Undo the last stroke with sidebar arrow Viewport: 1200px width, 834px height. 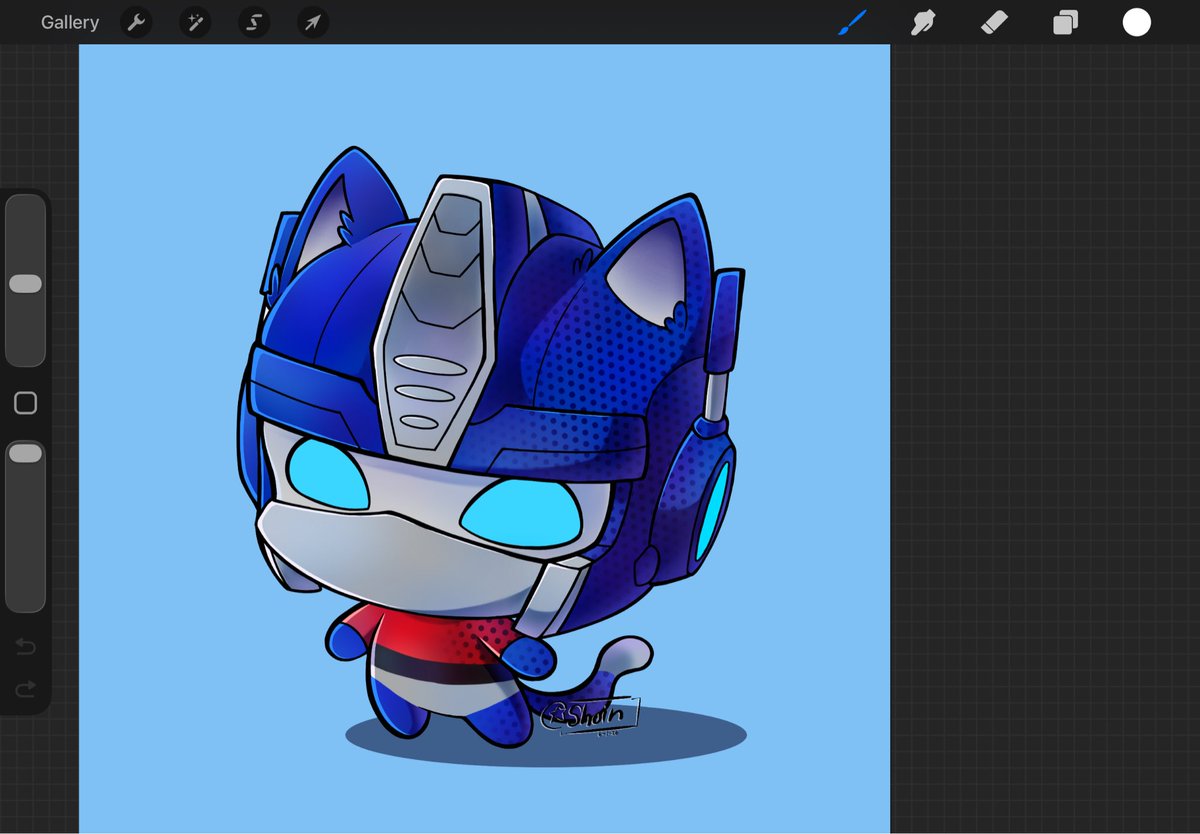(x=25, y=647)
